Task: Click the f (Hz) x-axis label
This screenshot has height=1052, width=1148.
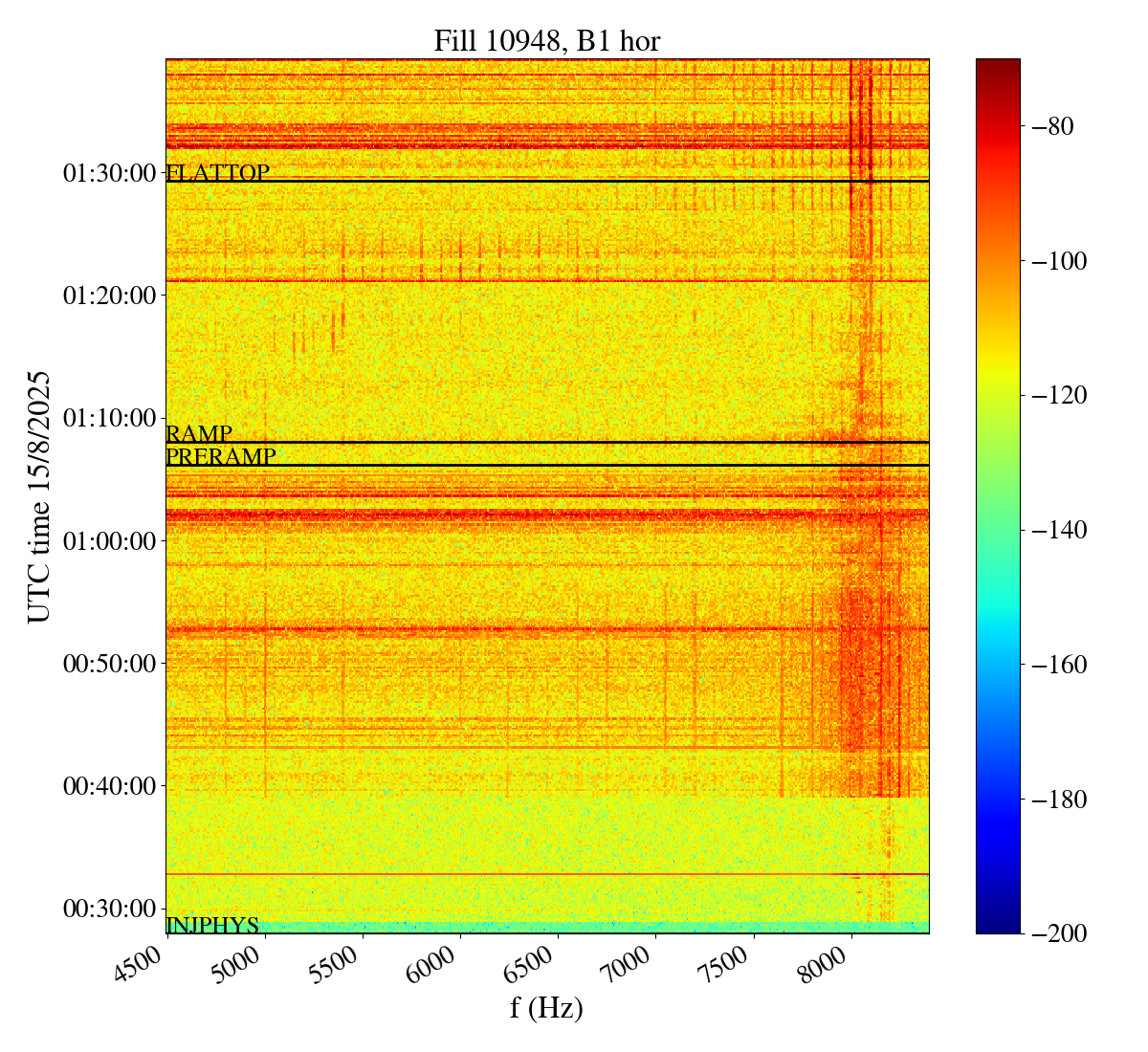Action: [546, 1007]
